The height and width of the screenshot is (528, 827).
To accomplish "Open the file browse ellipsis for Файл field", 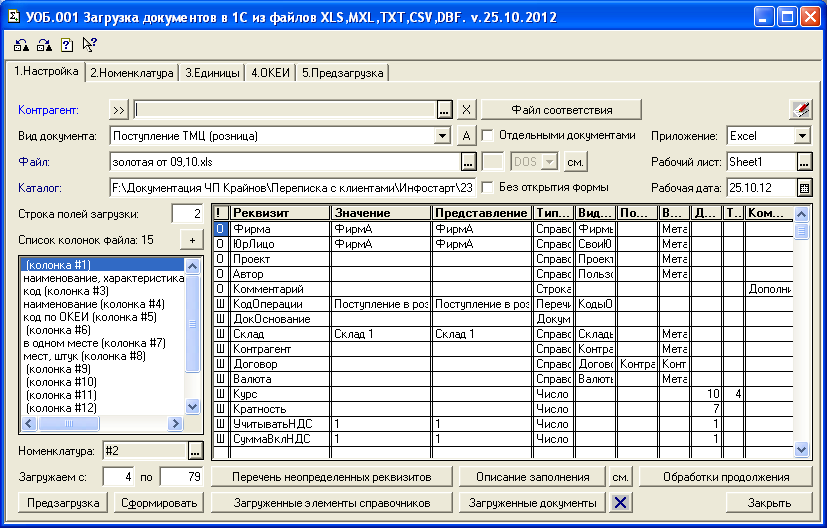I will point(468,162).
